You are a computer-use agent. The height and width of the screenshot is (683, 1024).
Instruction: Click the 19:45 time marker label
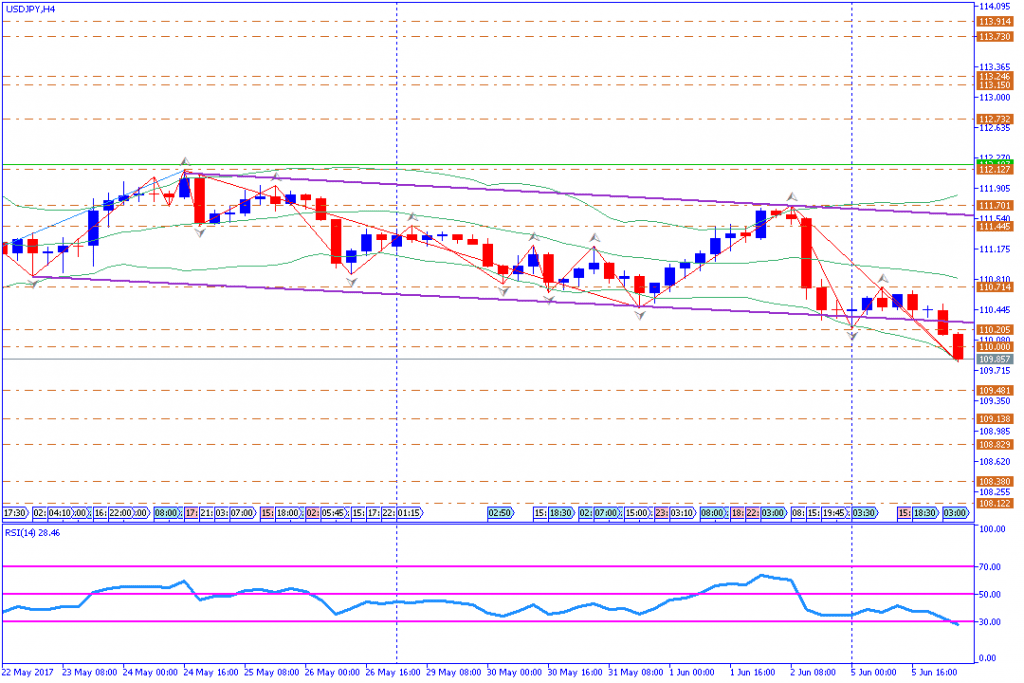click(834, 512)
